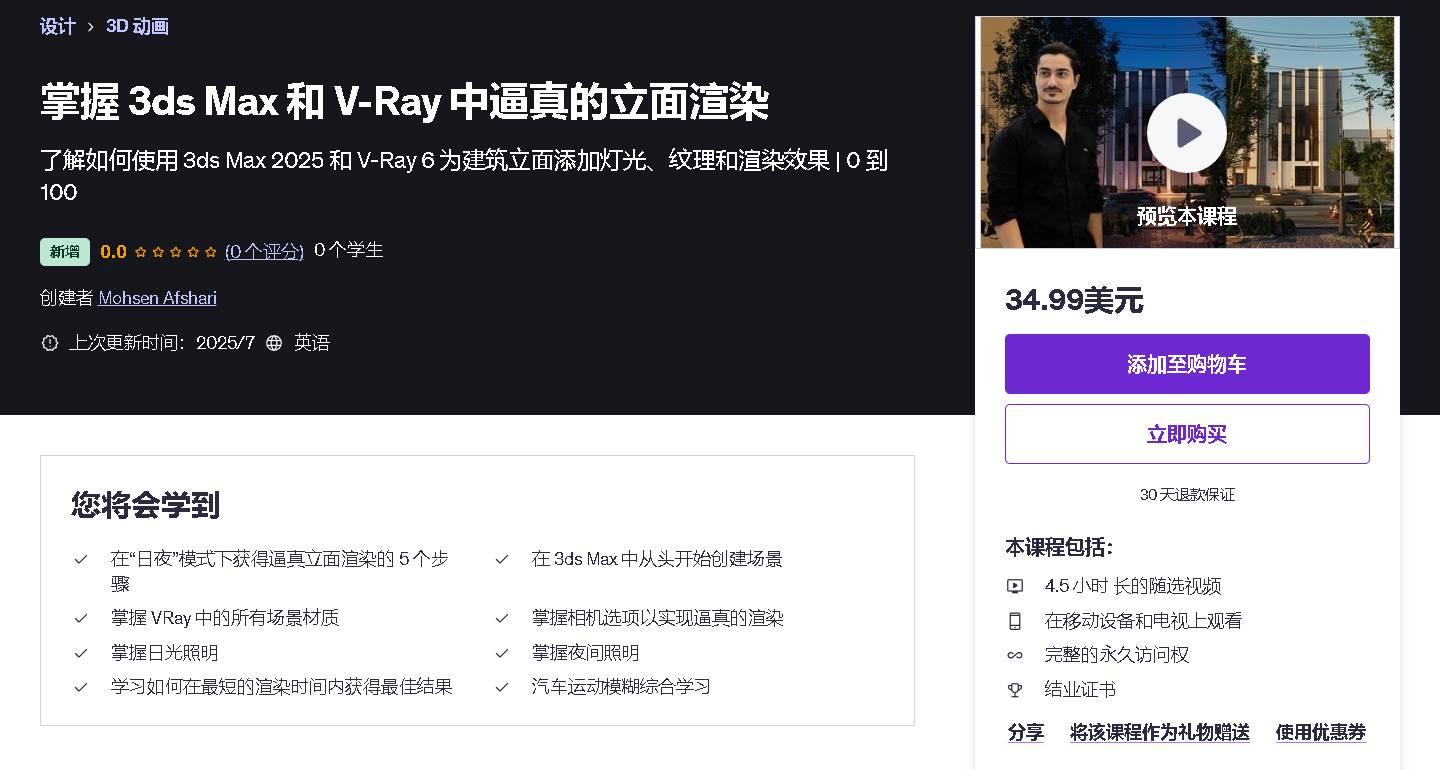Click the 设计 breadcrumb link

click(x=58, y=27)
